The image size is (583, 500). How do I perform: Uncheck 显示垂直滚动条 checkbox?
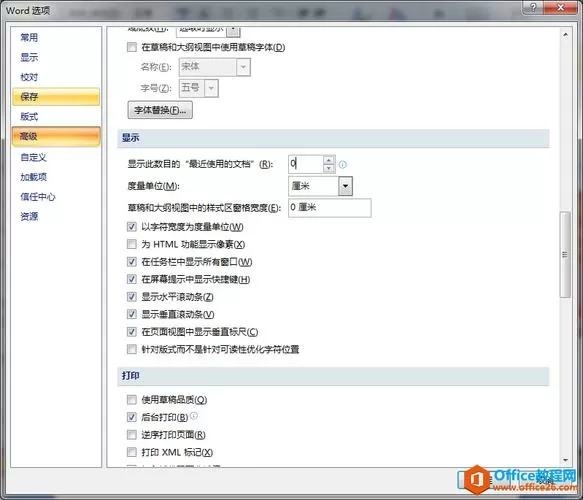[132, 314]
